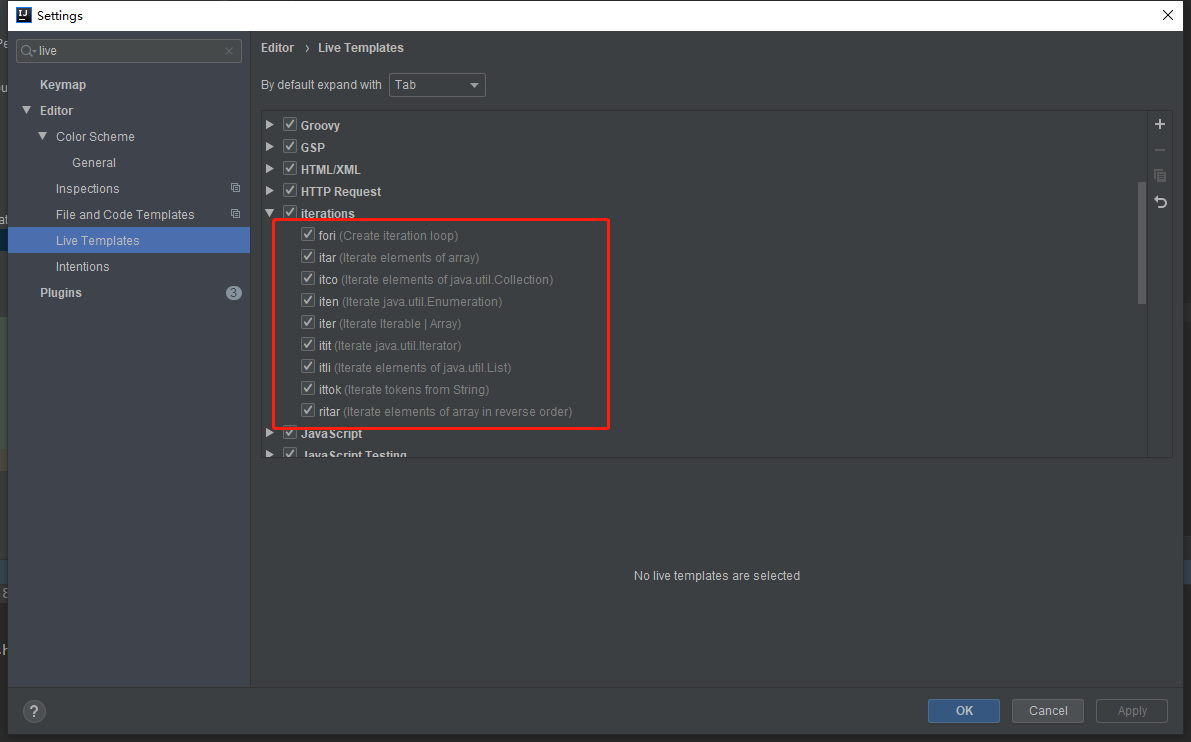Image resolution: width=1191 pixels, height=742 pixels.
Task: Click the remove template minus icon
Action: [x=1160, y=150]
